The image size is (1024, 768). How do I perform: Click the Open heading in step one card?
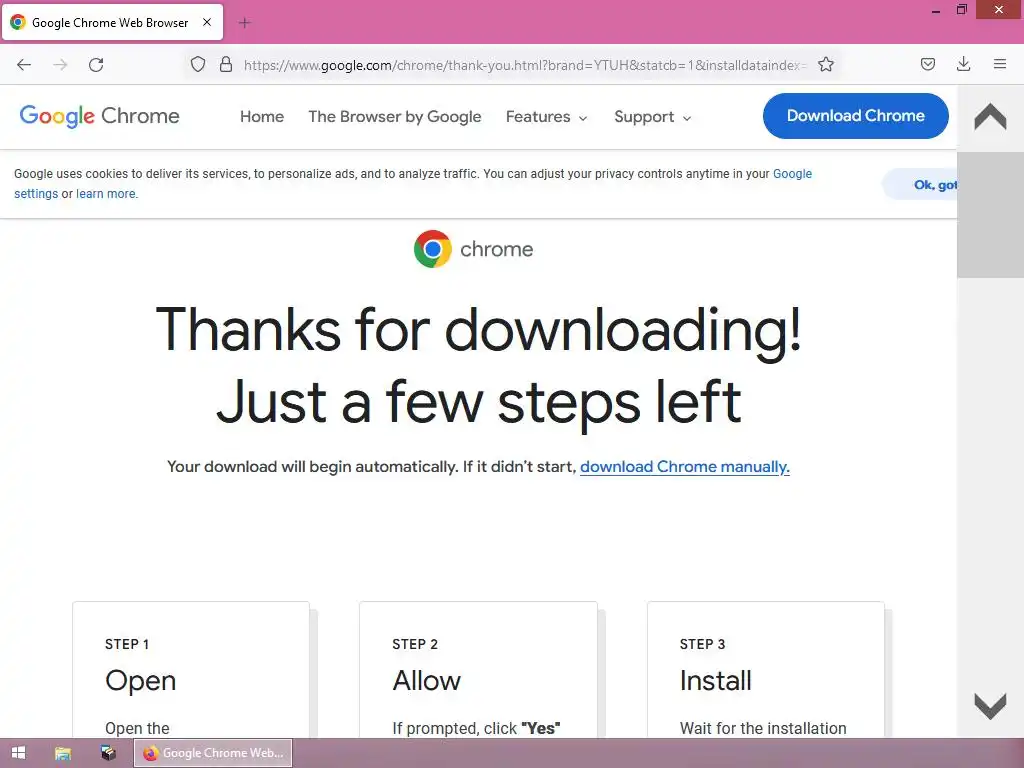(x=140, y=680)
